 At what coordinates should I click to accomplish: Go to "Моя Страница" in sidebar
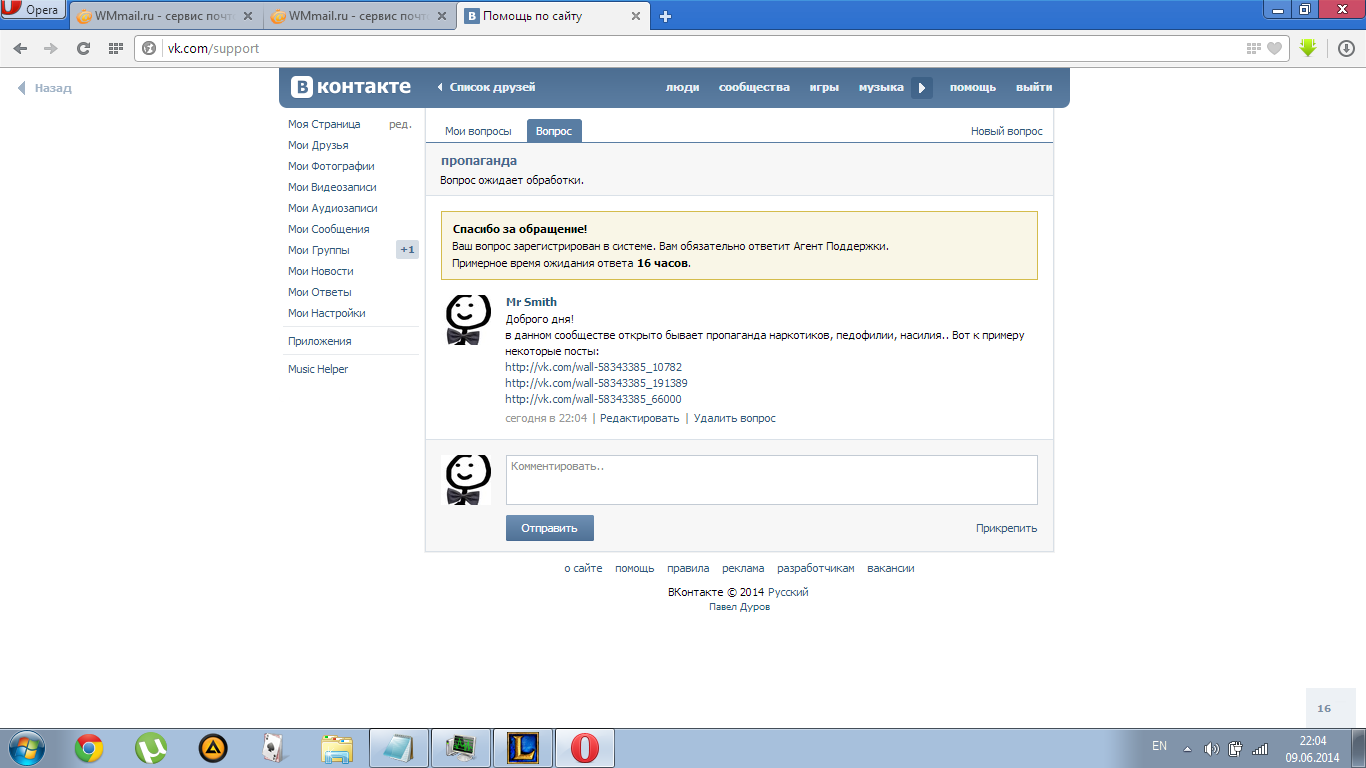[x=324, y=124]
